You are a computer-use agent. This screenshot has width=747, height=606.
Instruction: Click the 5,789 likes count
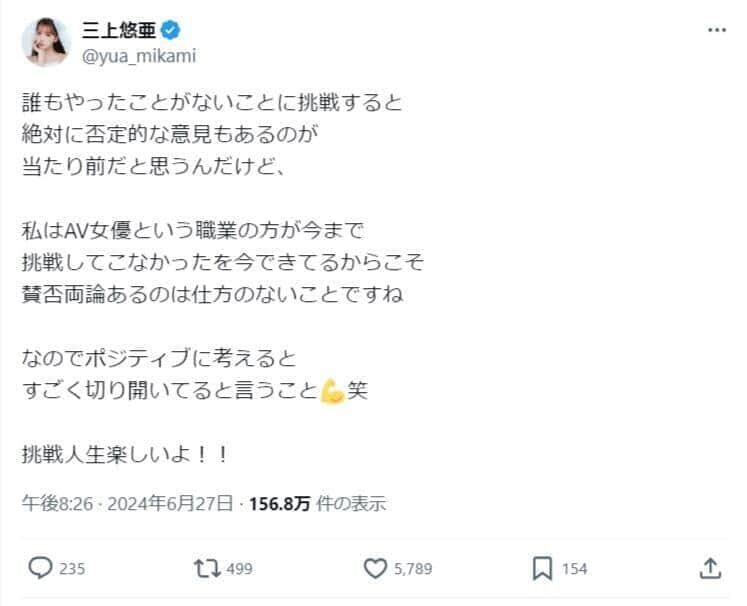(x=412, y=569)
